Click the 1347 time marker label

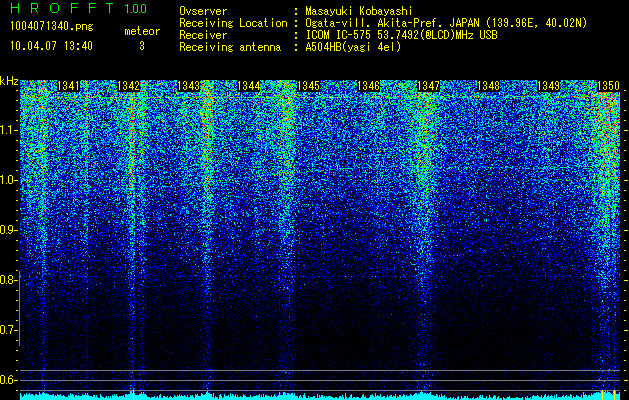coord(428,86)
